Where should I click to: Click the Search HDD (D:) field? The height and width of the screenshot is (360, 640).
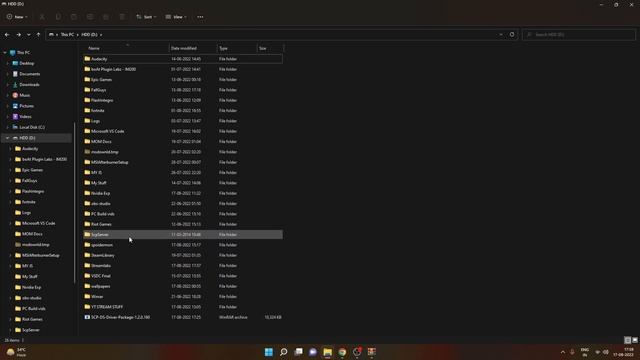tap(578, 35)
